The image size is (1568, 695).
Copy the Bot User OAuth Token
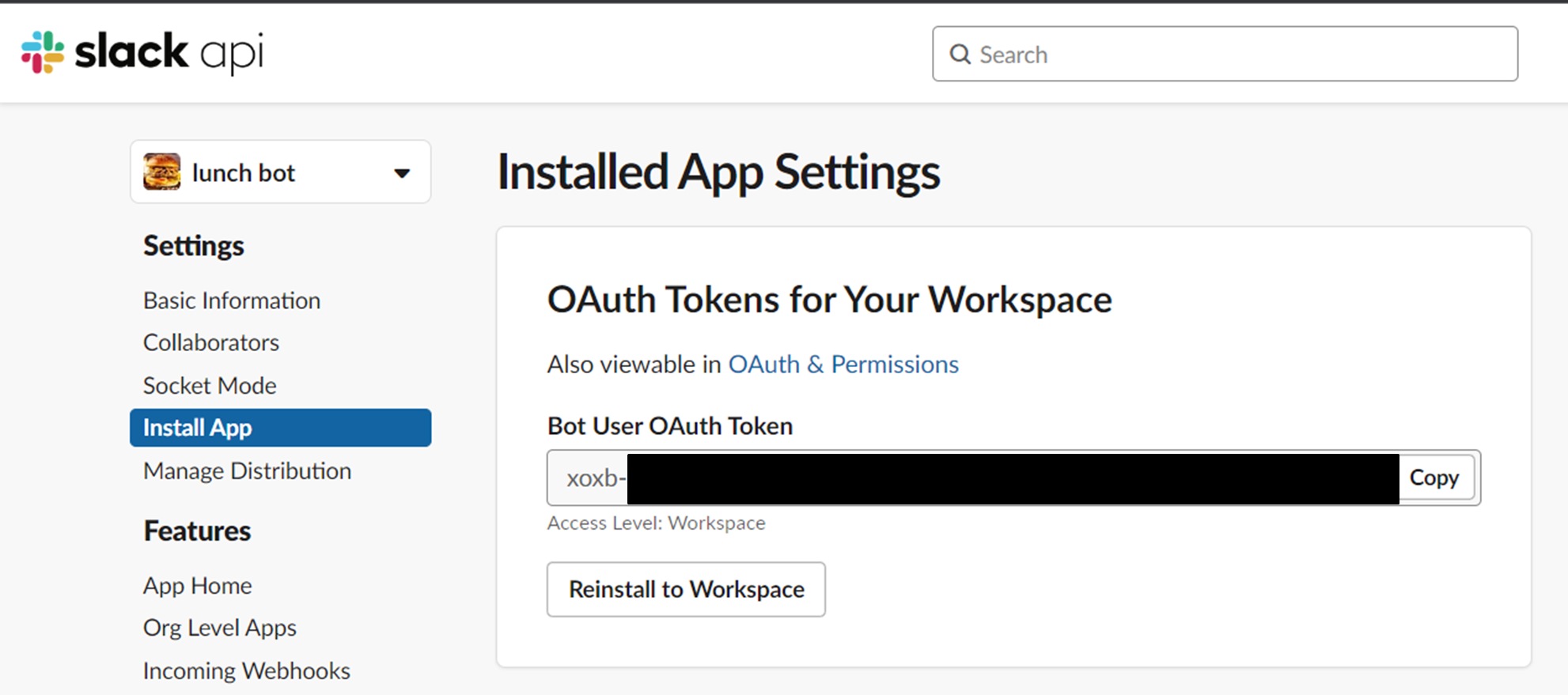(1436, 478)
